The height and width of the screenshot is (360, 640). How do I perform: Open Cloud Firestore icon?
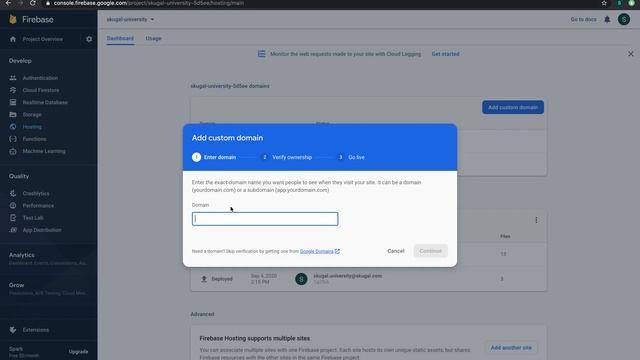click(13, 90)
